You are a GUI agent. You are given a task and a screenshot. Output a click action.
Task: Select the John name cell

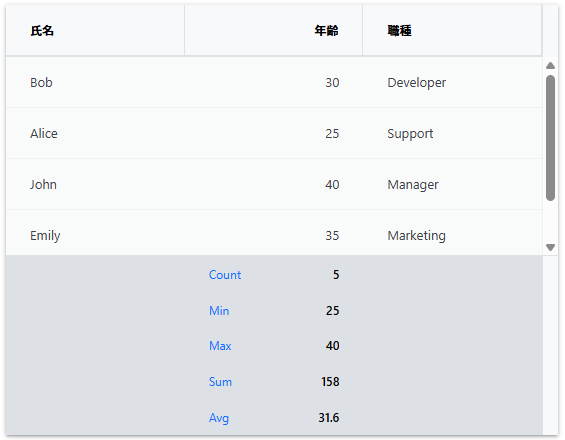click(95, 185)
